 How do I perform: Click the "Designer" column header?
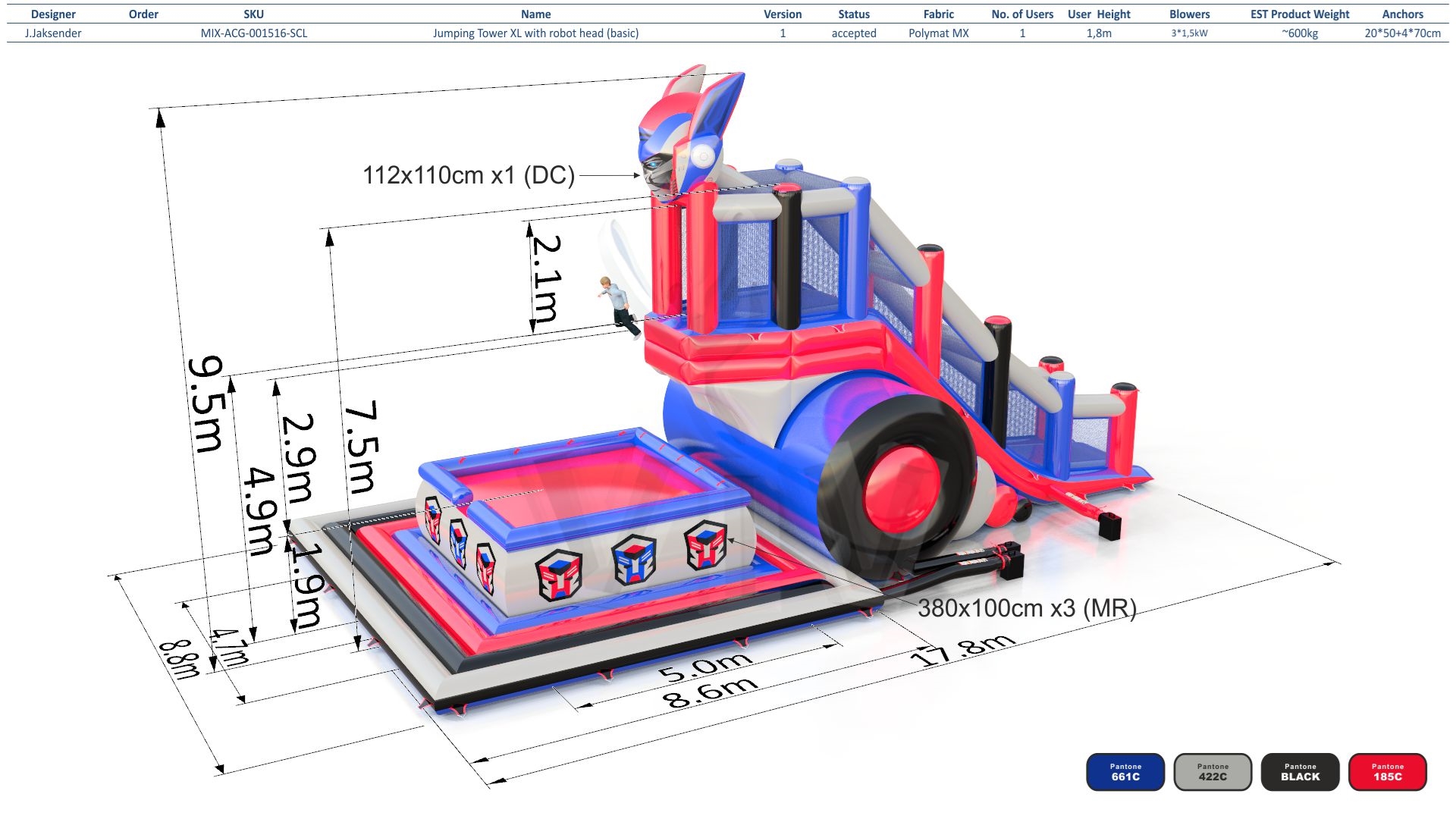point(53,14)
